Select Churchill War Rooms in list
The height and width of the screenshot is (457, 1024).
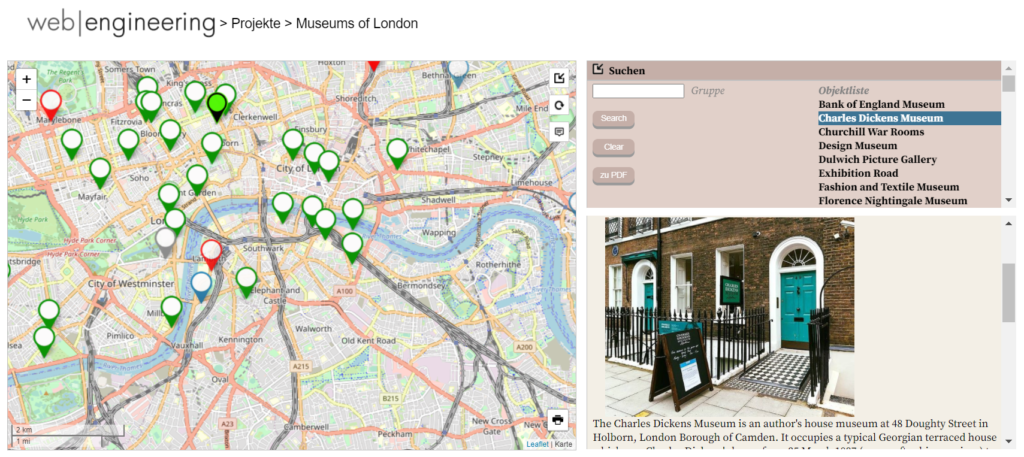click(x=870, y=132)
